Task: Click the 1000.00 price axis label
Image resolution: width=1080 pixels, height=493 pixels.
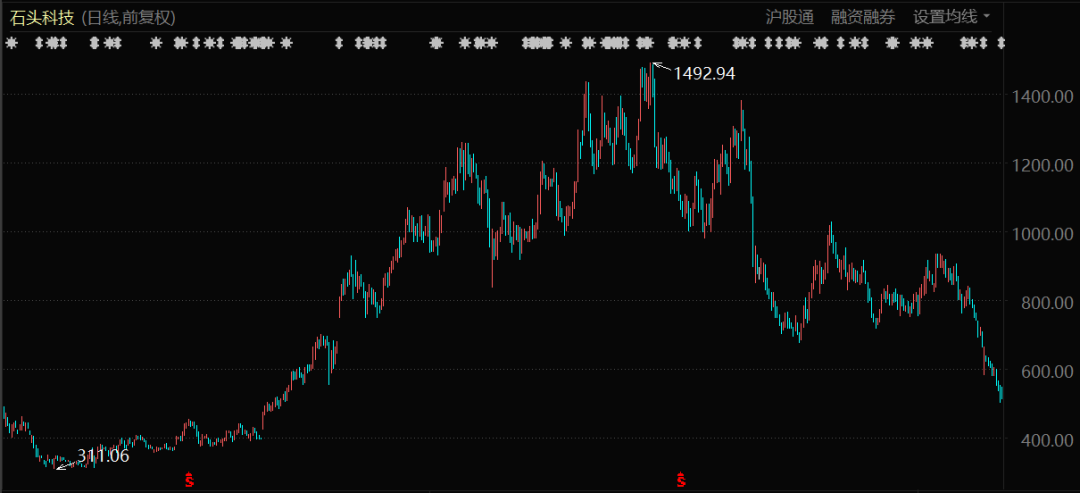Action: pyautogui.click(x=1042, y=233)
